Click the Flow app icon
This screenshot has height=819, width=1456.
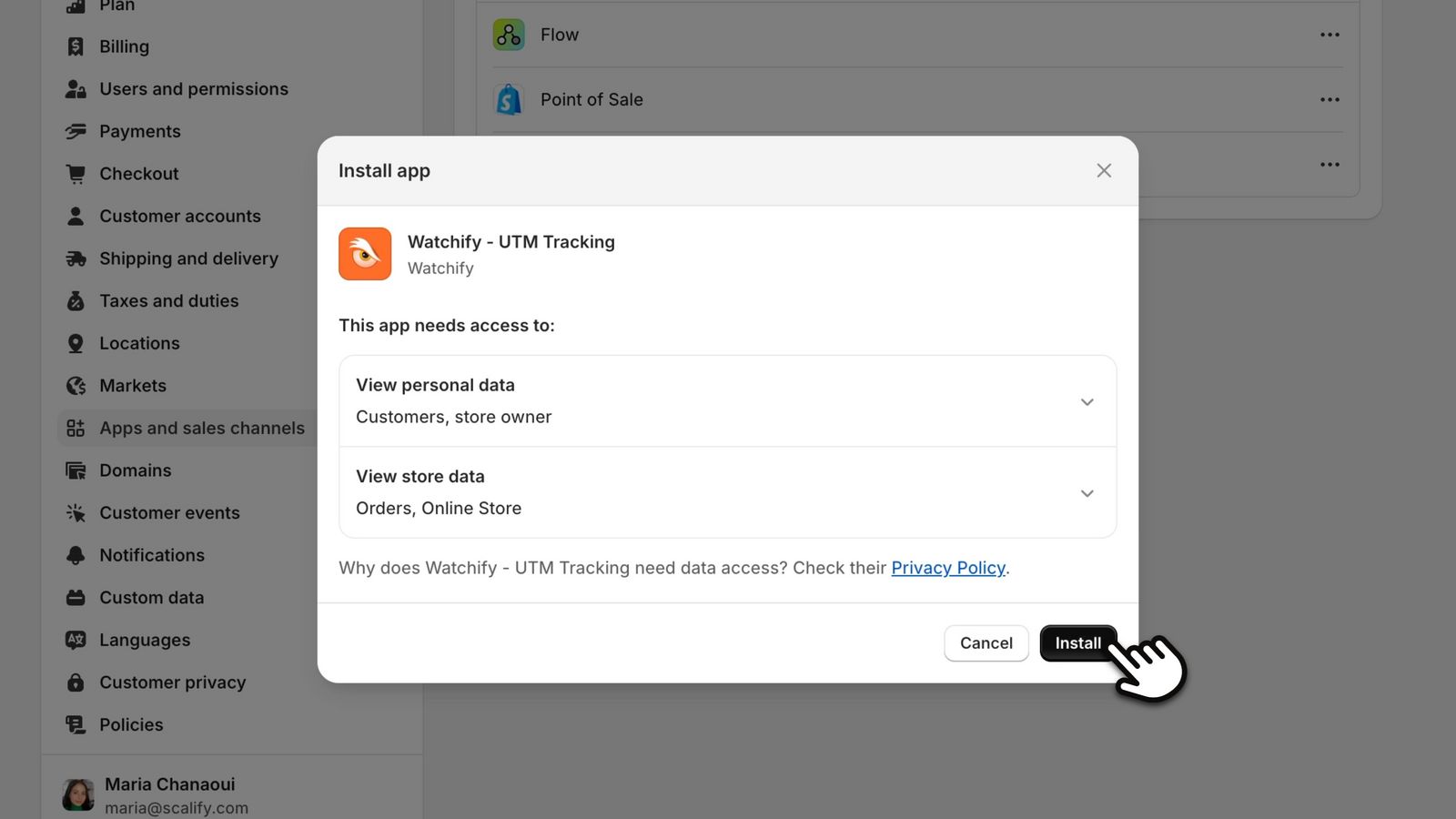coord(509,35)
